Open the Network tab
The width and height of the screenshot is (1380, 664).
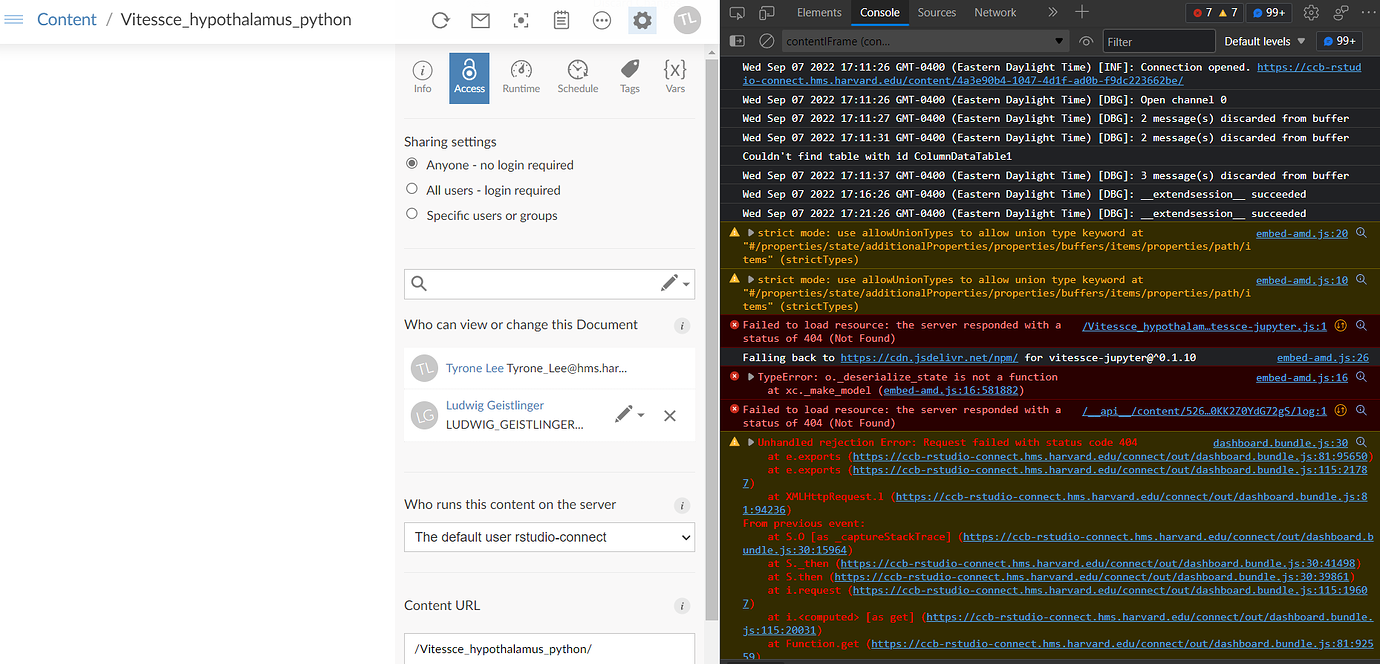[x=995, y=12]
